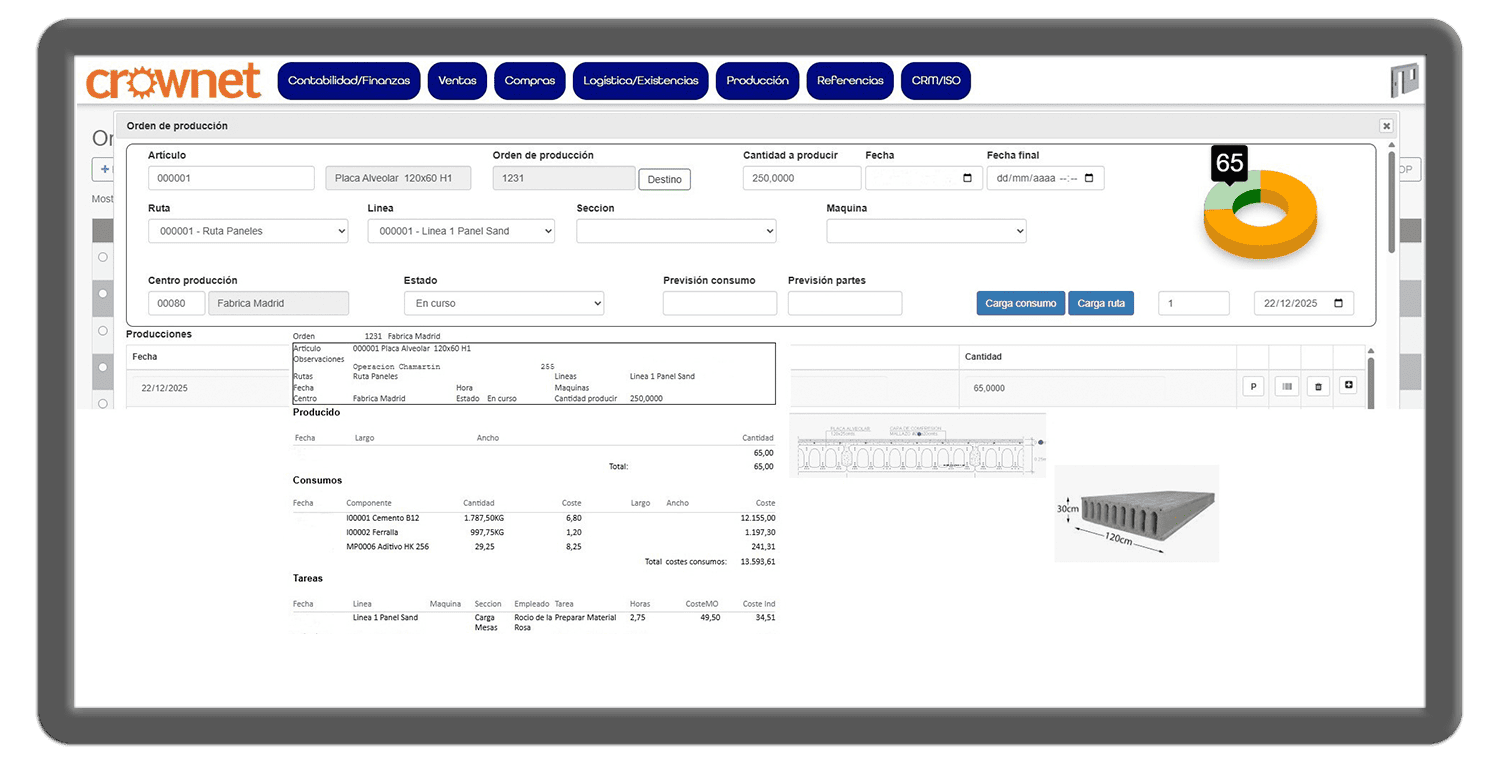Viewport: 1500px width, 763px height.
Task: Open the Estado dropdown showing En curso
Action: pos(503,303)
